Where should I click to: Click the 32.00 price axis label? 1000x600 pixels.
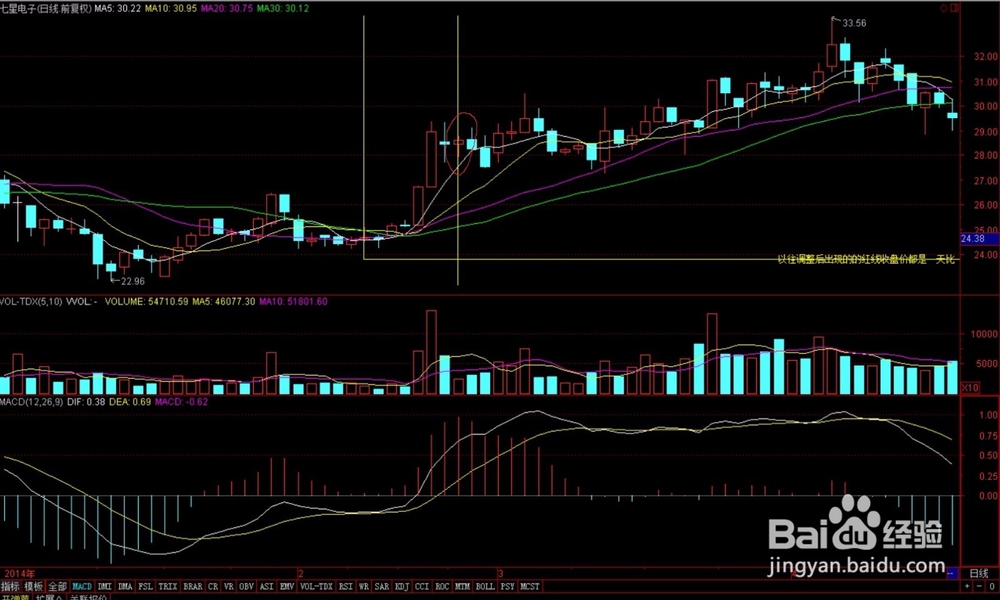[x=985, y=57]
